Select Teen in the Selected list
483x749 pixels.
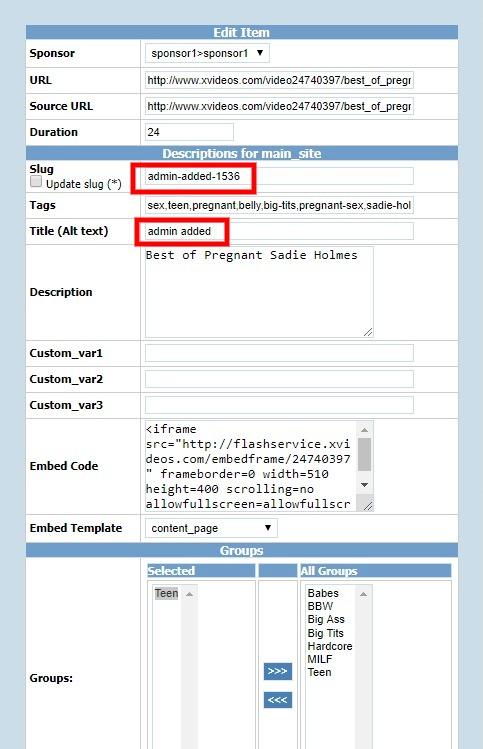(166, 593)
